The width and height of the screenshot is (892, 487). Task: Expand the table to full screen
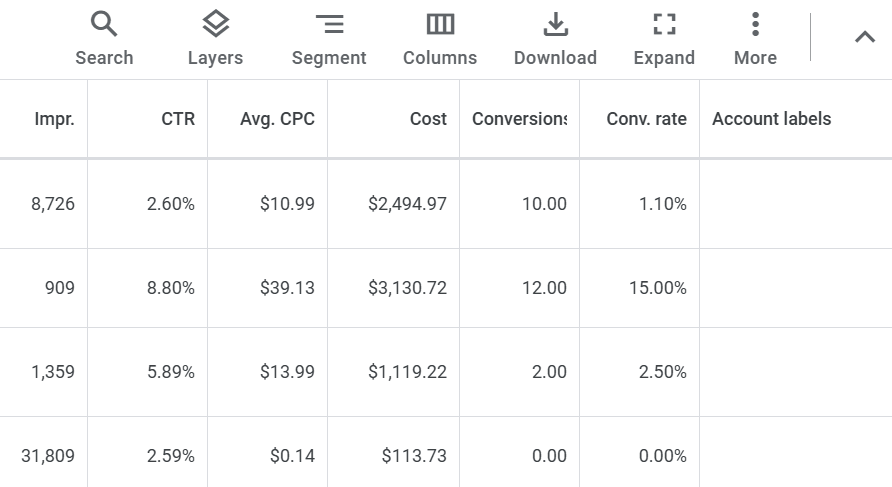[664, 39]
